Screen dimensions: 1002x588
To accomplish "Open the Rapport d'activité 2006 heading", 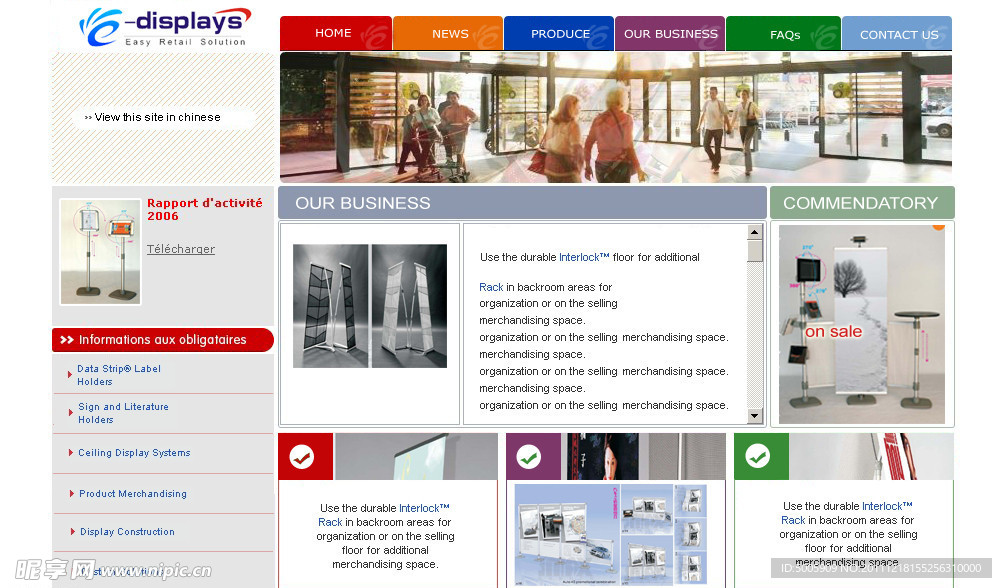I will [204, 209].
